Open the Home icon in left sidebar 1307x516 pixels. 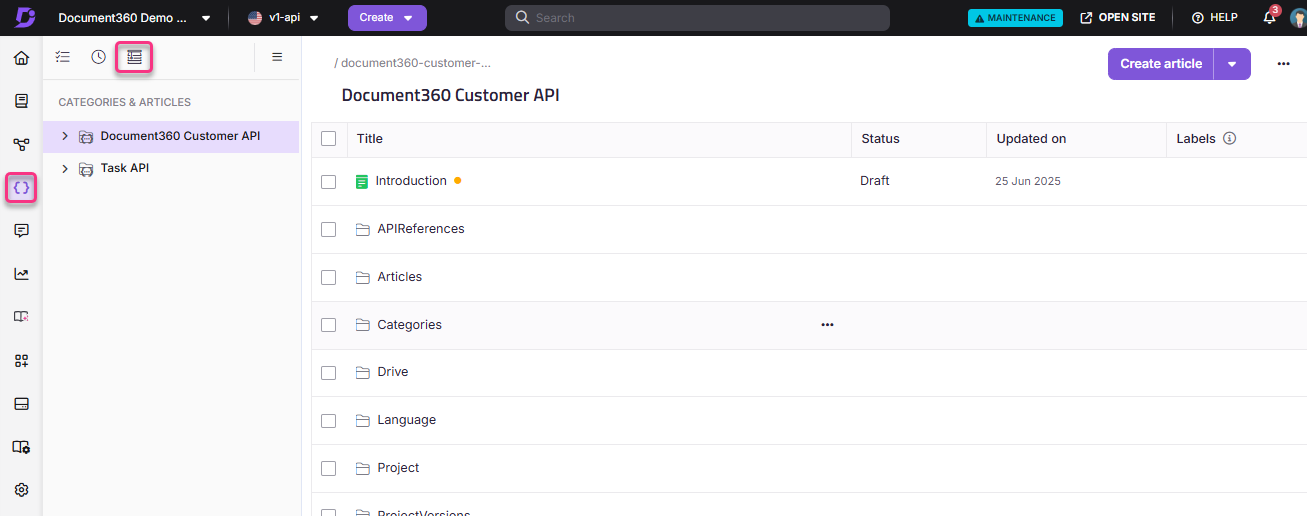coord(21,58)
